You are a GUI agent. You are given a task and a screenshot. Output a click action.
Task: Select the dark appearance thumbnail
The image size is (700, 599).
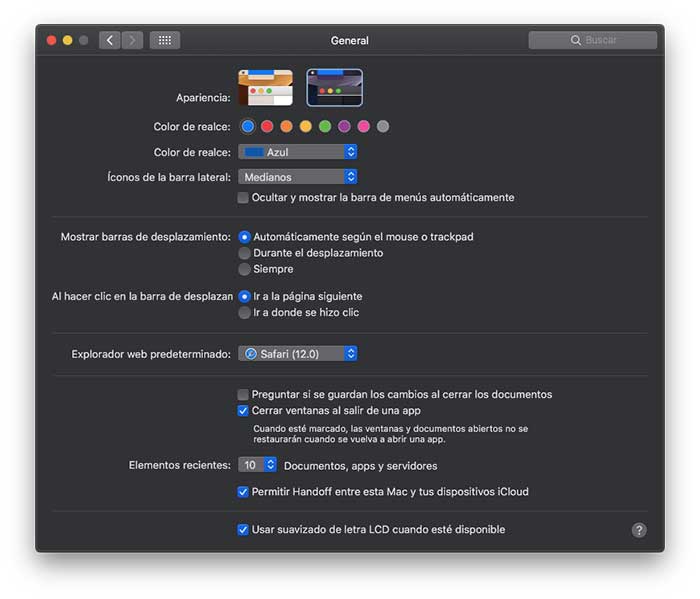click(x=334, y=87)
